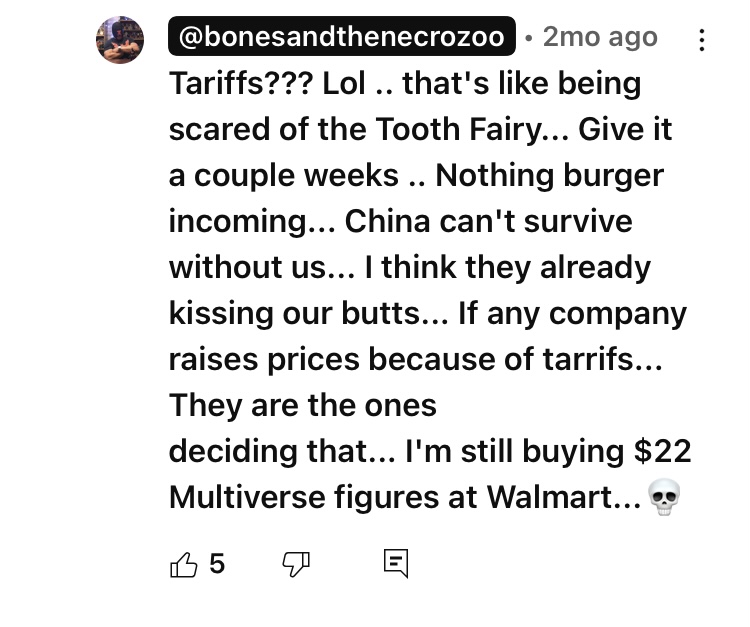This screenshot has width=750, height=627.
Task: Click the text 'China can't survive'
Action: click(x=488, y=221)
